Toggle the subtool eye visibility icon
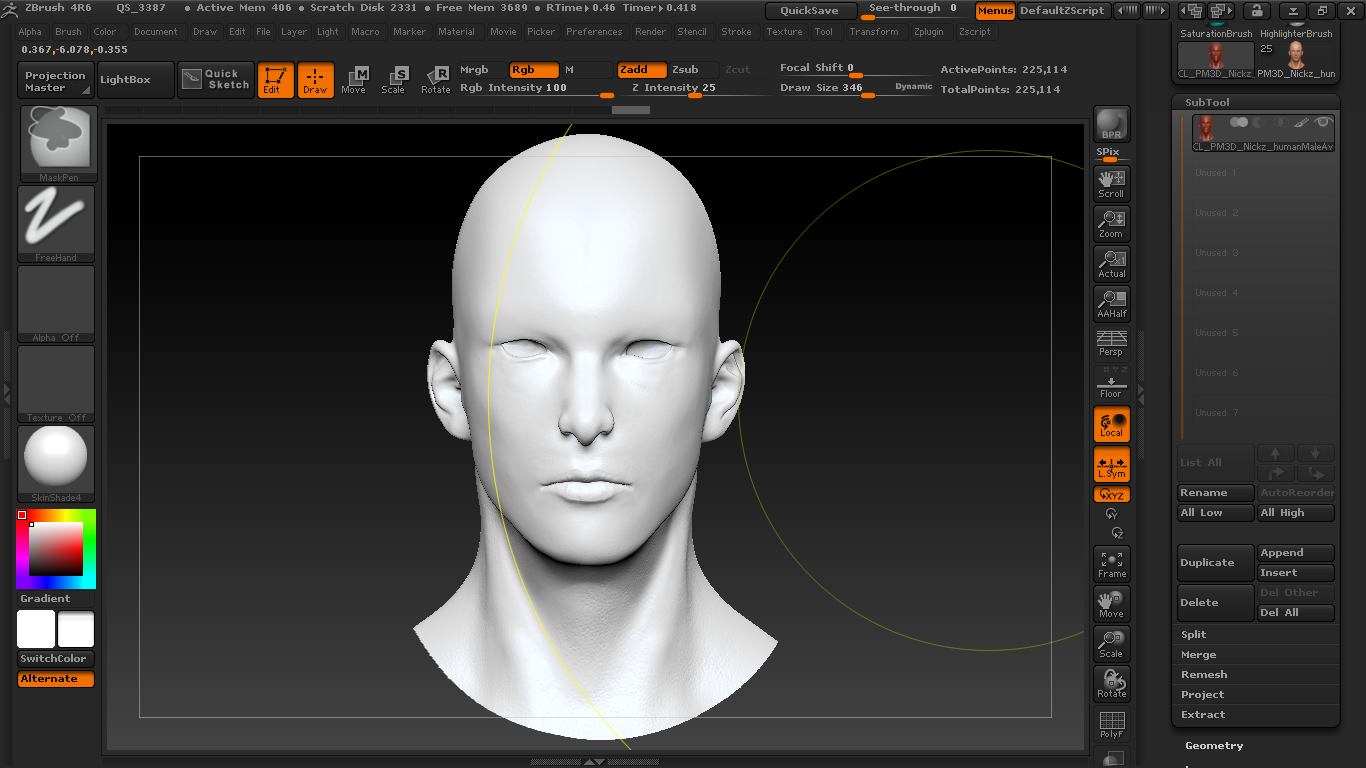Screen dimensions: 1366x768 pos(1323,122)
